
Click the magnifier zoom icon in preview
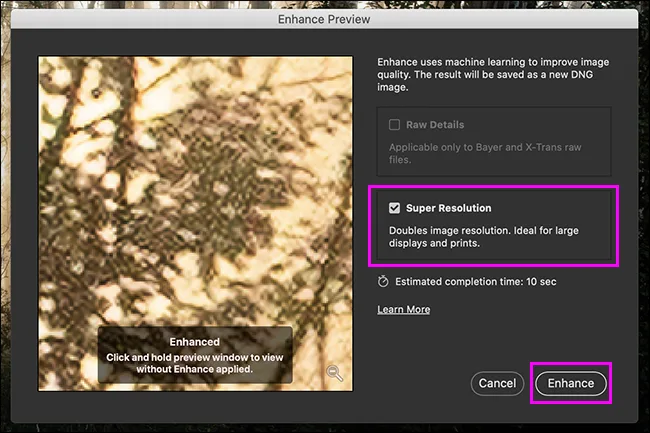click(x=336, y=373)
